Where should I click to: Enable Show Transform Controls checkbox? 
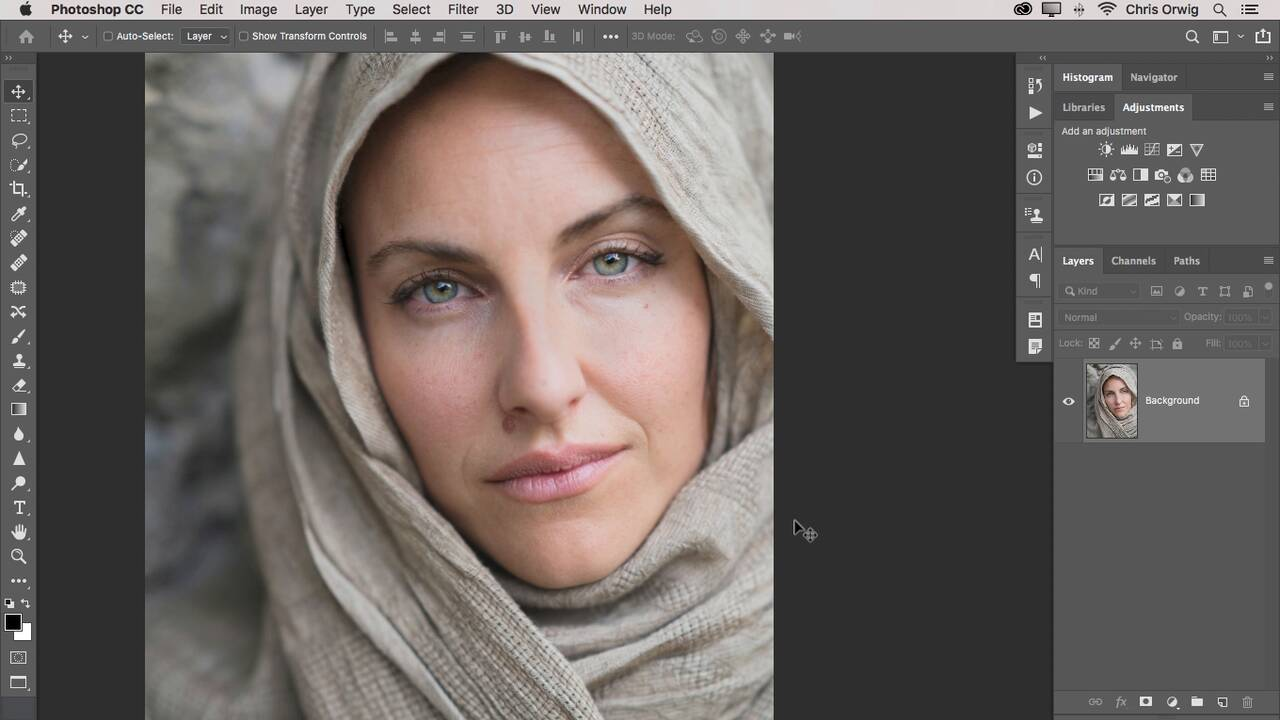(244, 37)
